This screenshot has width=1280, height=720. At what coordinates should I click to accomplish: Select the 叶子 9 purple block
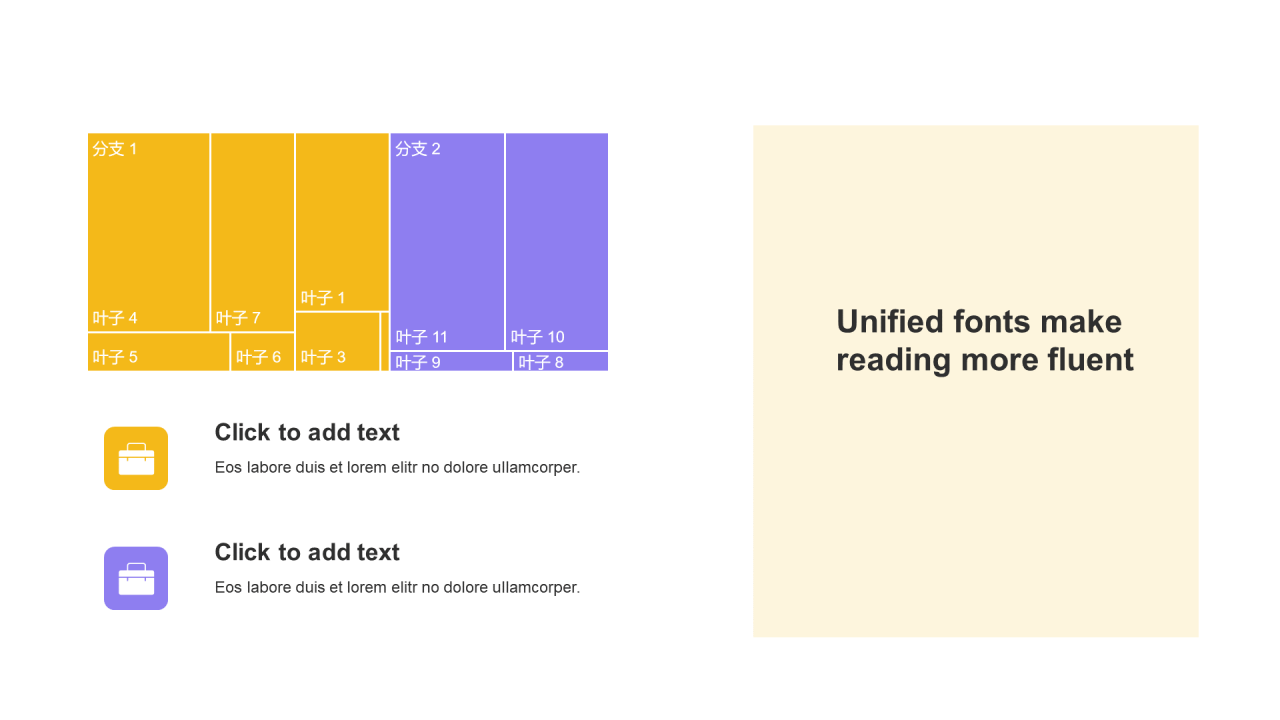[452, 362]
